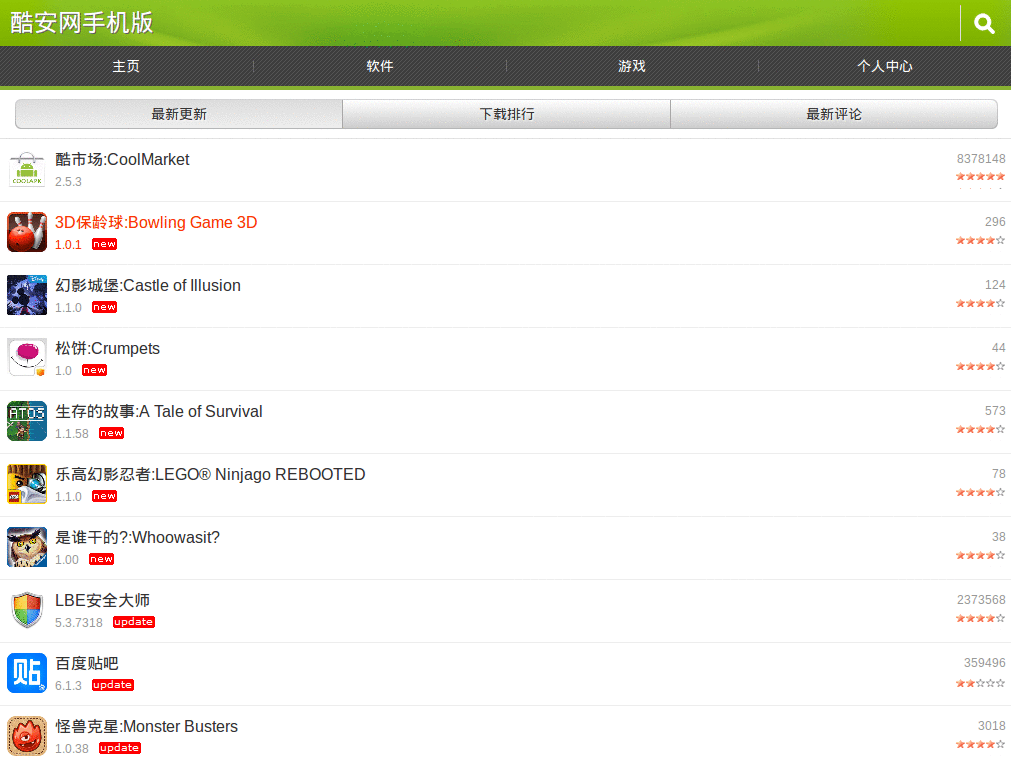
Task: Open the 软件 nav tab
Action: (x=379, y=66)
